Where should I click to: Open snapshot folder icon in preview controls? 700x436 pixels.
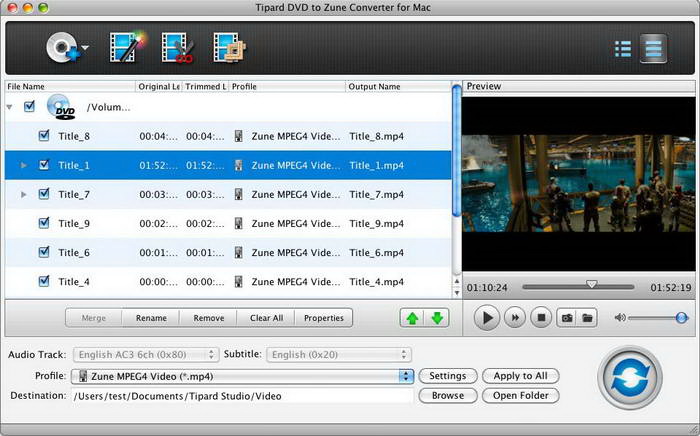[588, 318]
